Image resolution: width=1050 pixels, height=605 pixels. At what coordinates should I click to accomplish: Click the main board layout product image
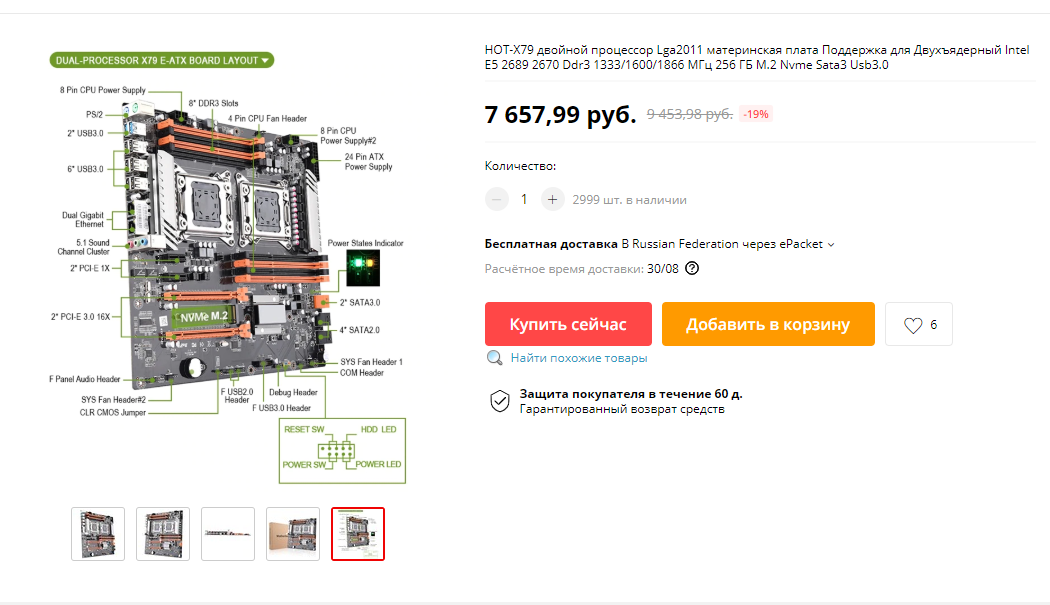point(228,268)
